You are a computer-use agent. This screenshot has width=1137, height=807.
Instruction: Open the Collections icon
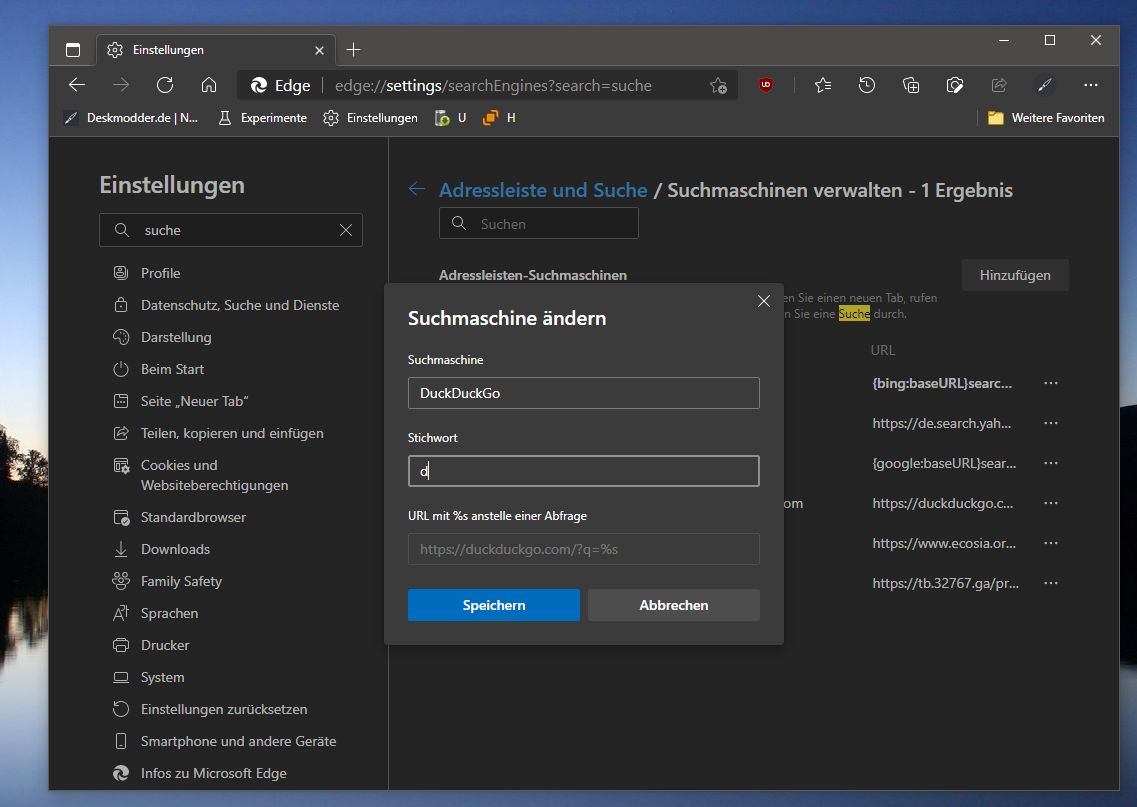(911, 86)
